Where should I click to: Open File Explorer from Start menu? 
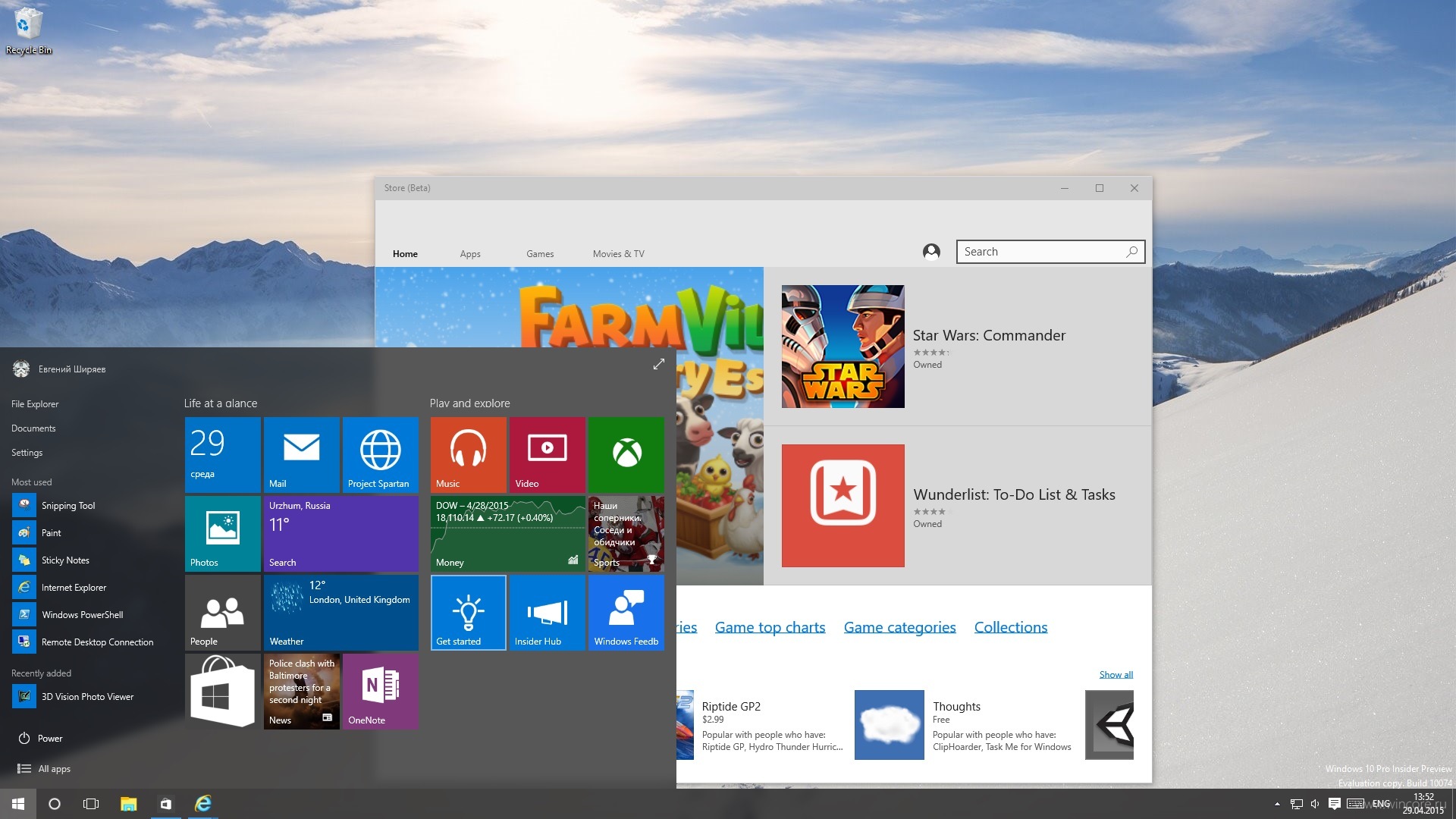pos(35,404)
